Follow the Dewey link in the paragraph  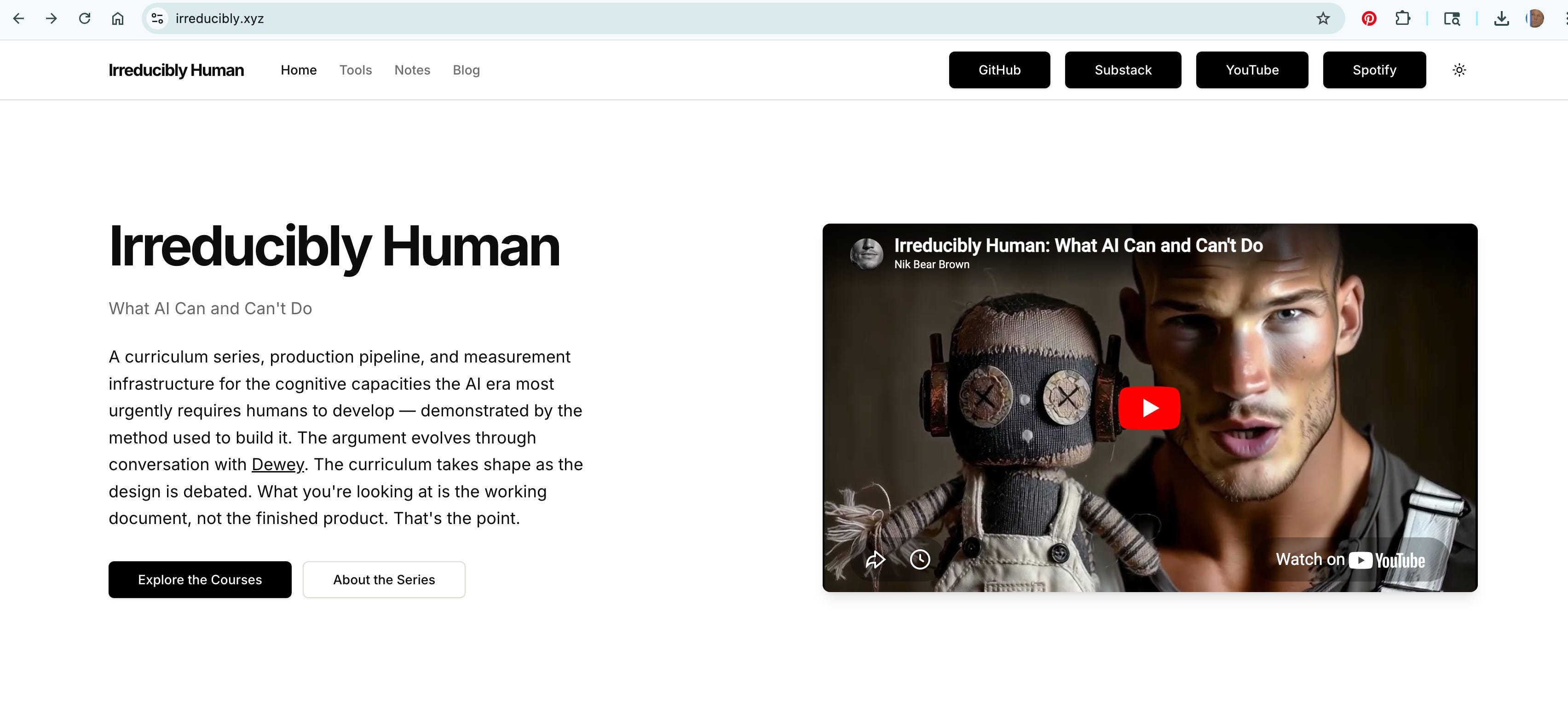[x=277, y=465]
